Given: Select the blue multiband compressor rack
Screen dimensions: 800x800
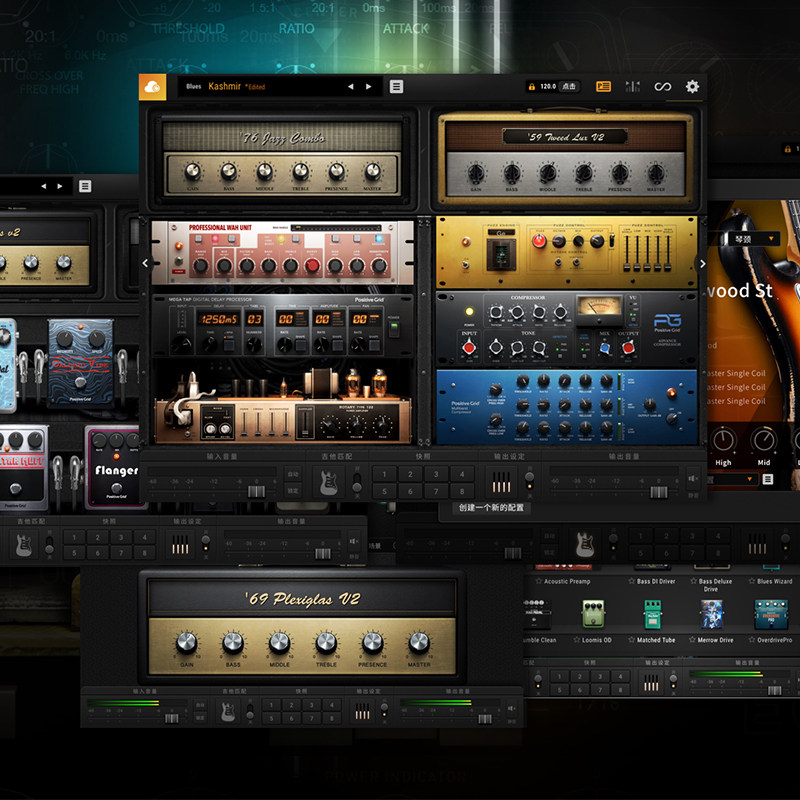Looking at the screenshot, I should [x=566, y=407].
